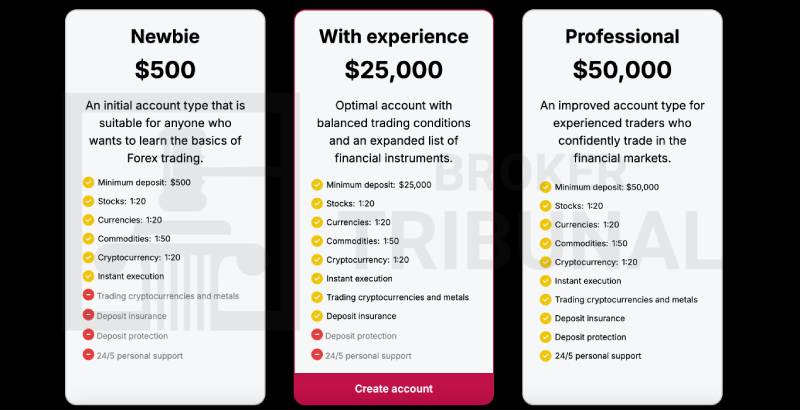Click red minus icon beside Newbie Deposit insurance
The image size is (800, 410).
88,315
